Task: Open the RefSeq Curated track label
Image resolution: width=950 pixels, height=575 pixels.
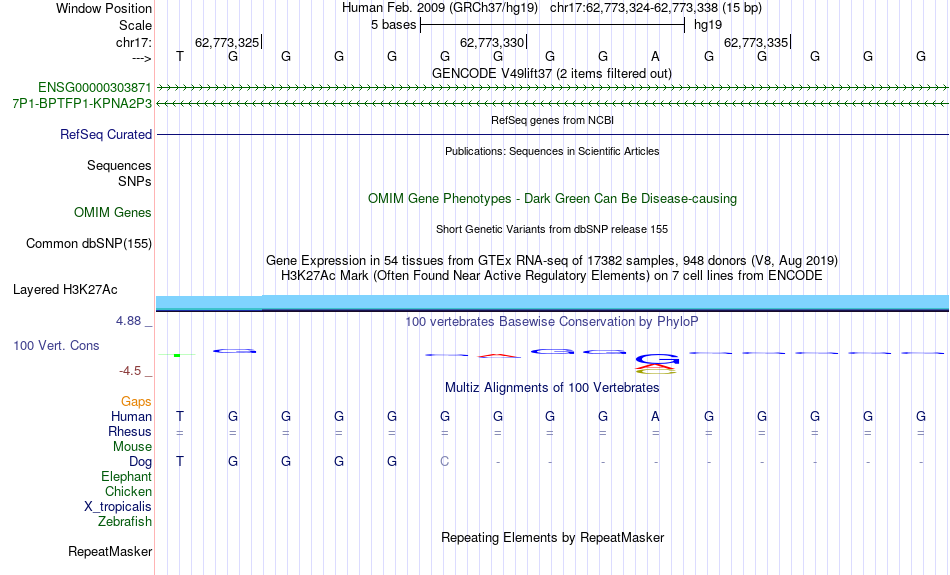Action: [x=106, y=135]
